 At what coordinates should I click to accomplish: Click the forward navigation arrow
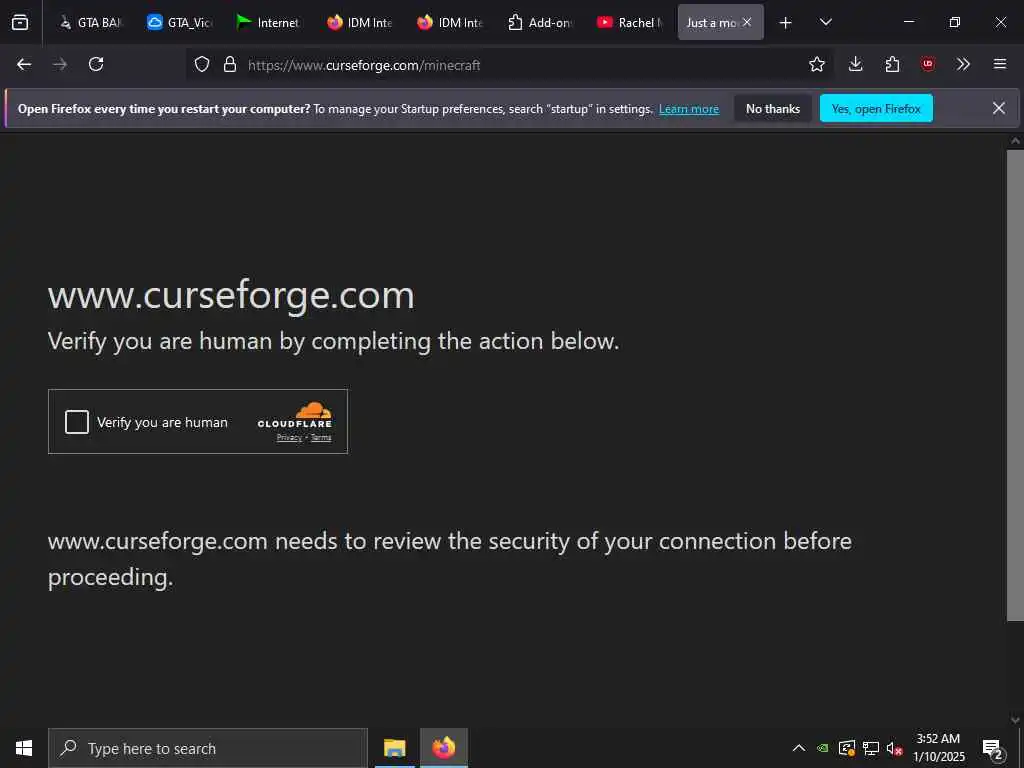click(60, 64)
